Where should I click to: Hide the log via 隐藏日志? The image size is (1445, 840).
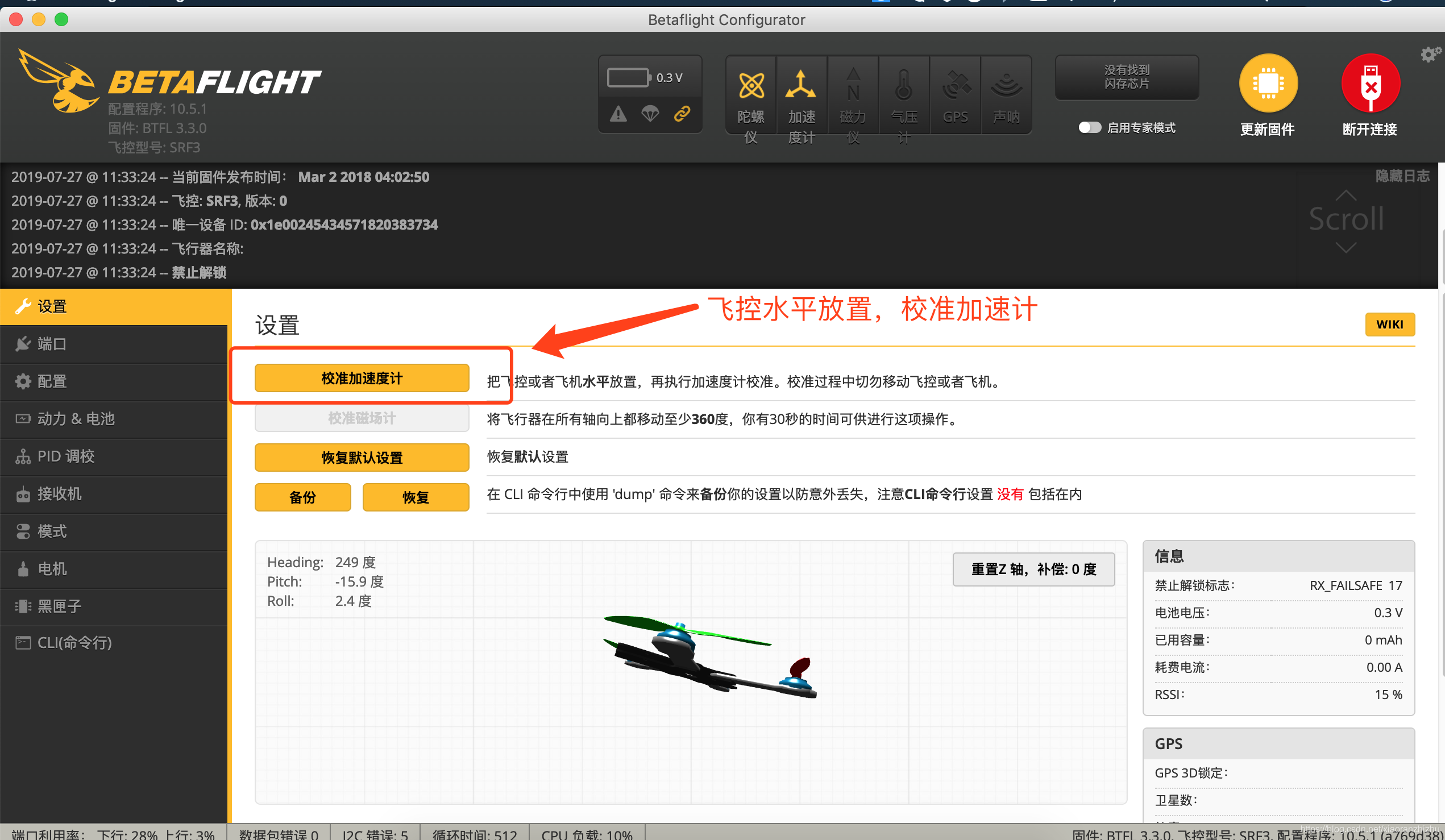pos(1402,176)
